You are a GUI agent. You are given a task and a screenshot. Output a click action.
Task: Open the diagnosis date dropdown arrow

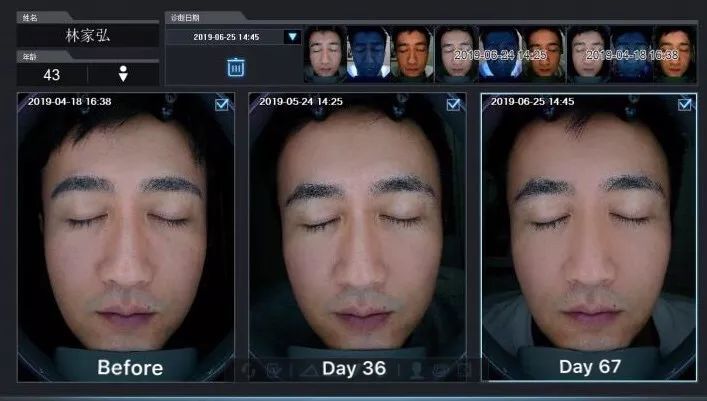tap(293, 37)
